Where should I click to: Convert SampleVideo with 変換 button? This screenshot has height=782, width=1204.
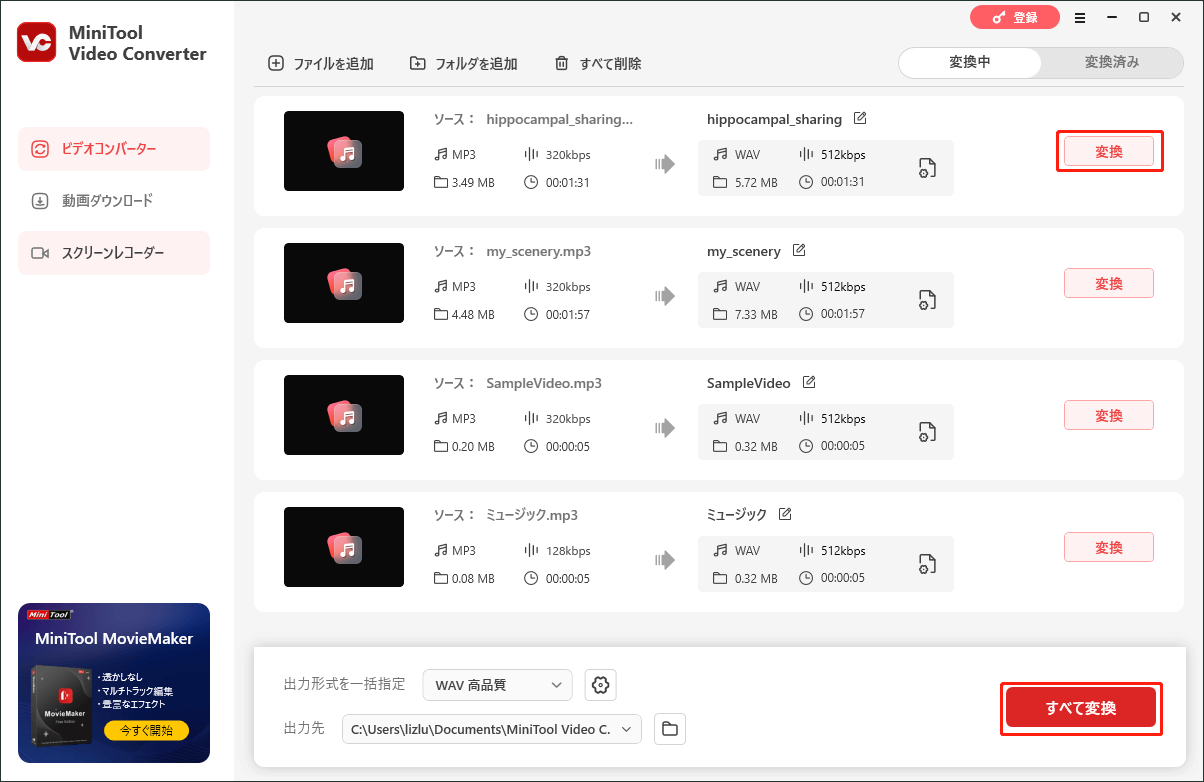[x=1109, y=415]
